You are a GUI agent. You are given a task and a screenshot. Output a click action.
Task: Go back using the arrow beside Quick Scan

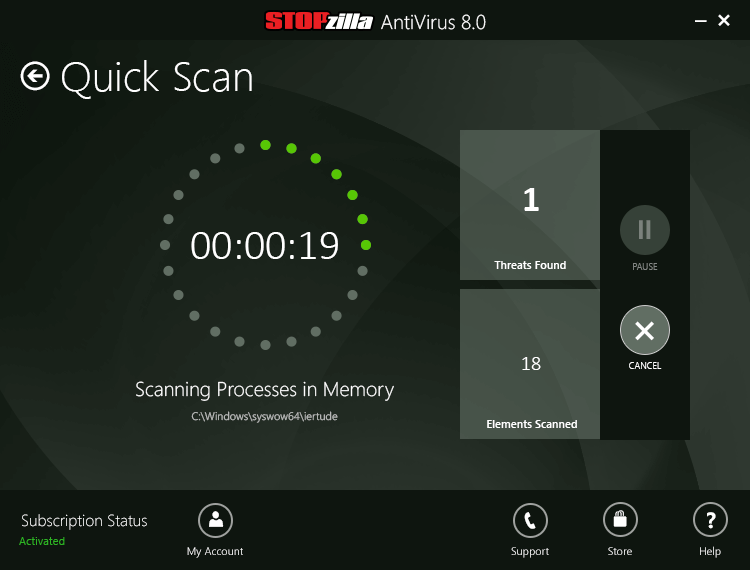point(35,76)
